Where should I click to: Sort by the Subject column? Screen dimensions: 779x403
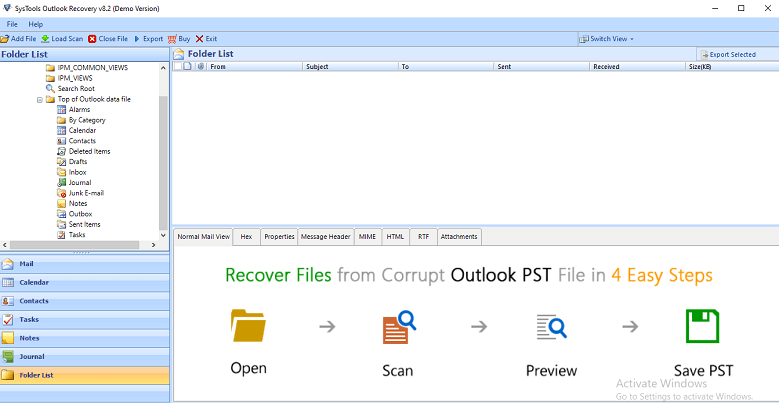pyautogui.click(x=351, y=67)
